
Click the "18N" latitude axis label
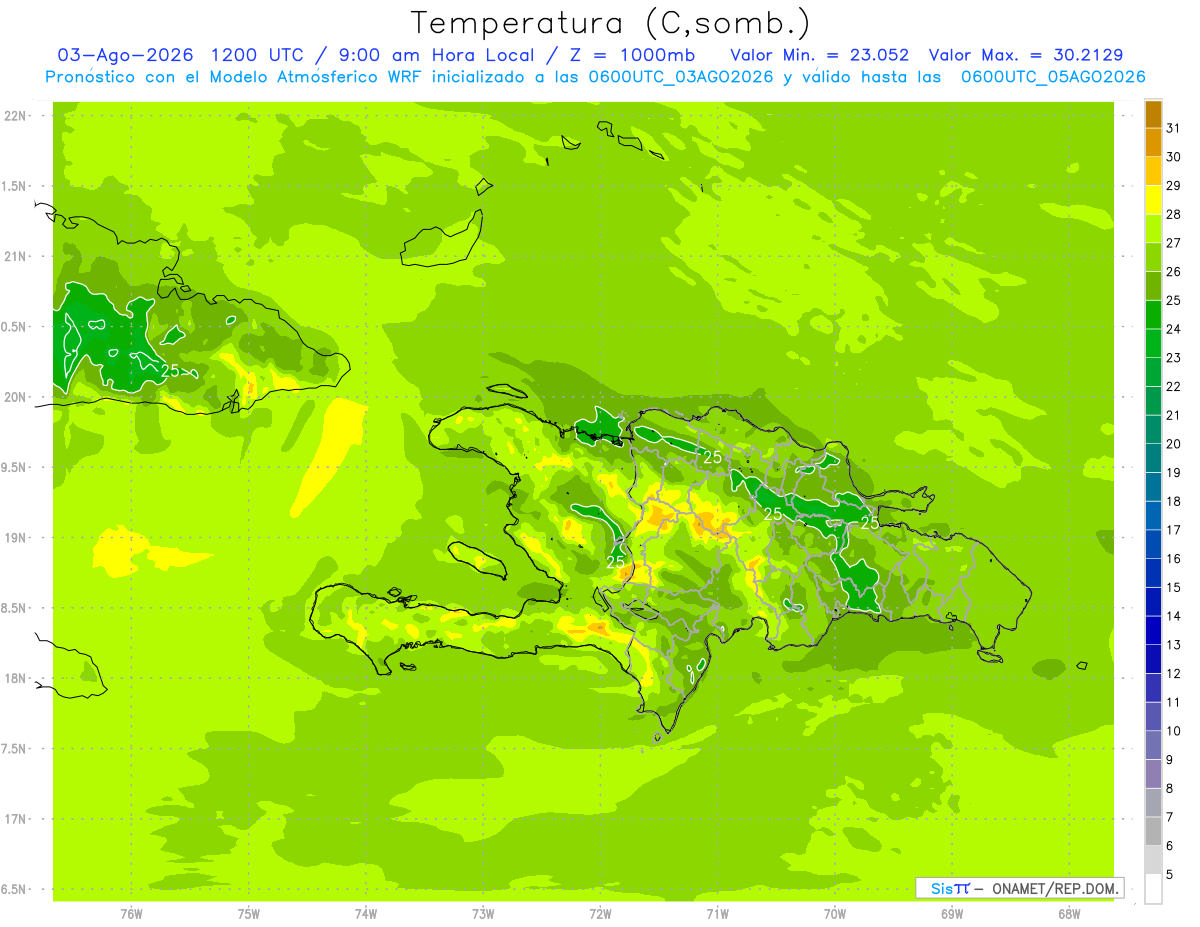click(x=15, y=679)
